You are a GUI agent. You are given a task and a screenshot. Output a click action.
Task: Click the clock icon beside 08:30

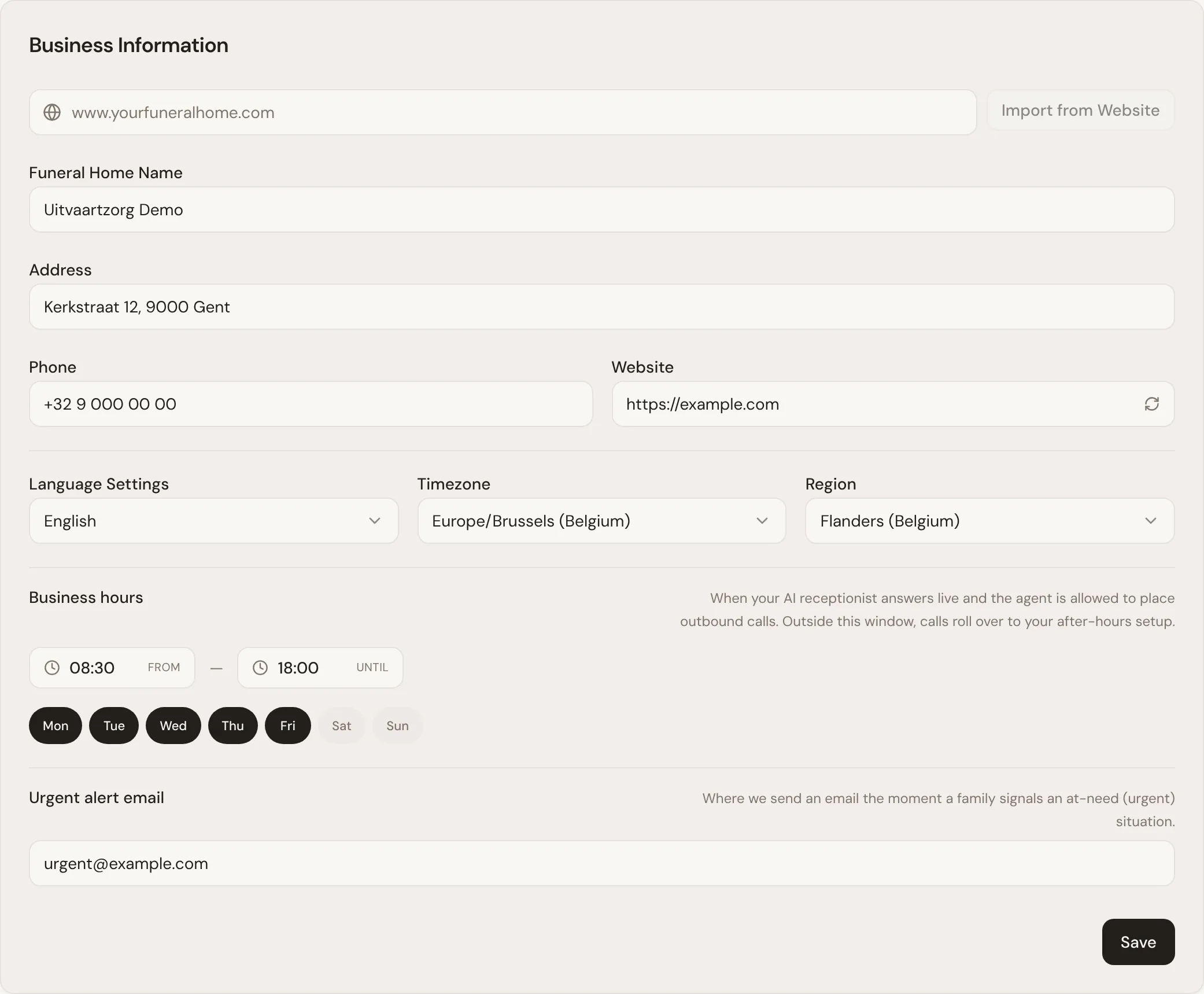click(x=52, y=668)
